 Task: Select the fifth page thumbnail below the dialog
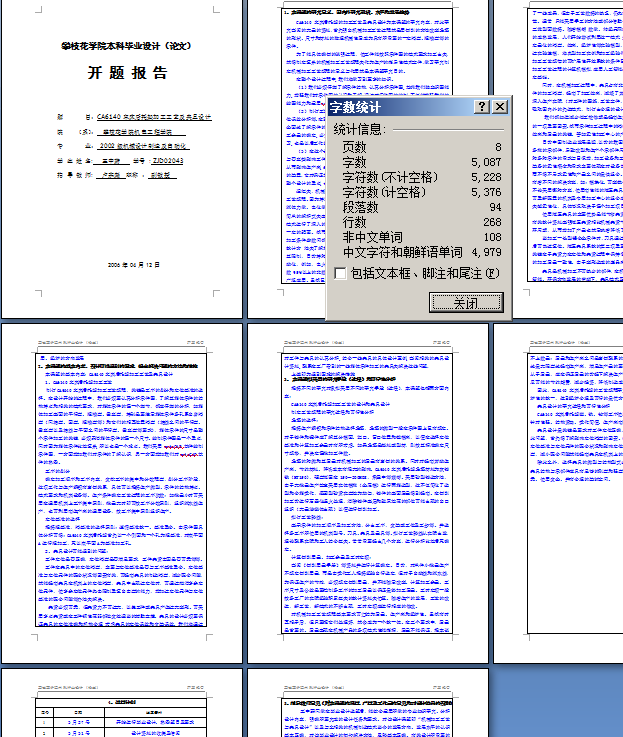(x=368, y=493)
